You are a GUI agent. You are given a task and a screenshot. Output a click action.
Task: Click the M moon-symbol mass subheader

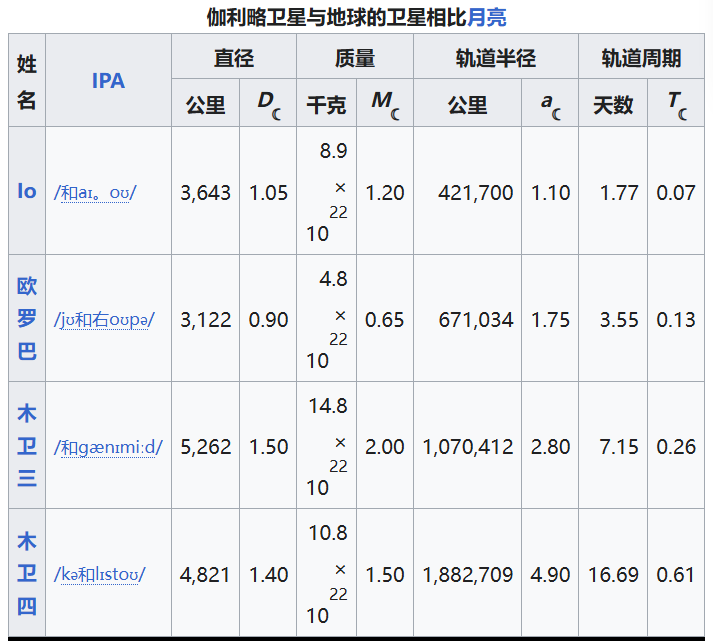point(385,104)
